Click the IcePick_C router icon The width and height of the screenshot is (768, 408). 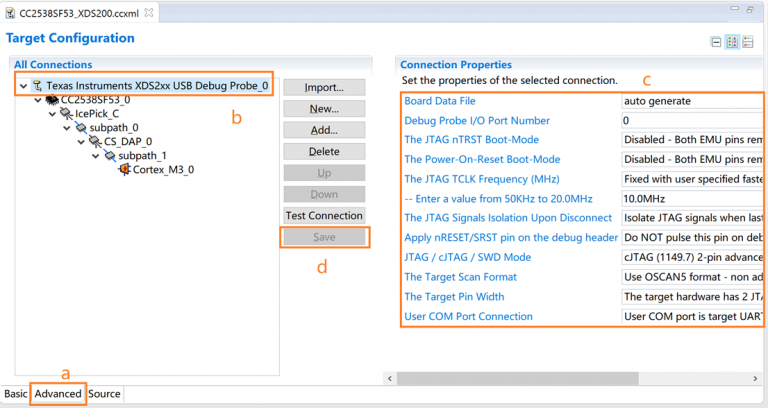click(65, 114)
